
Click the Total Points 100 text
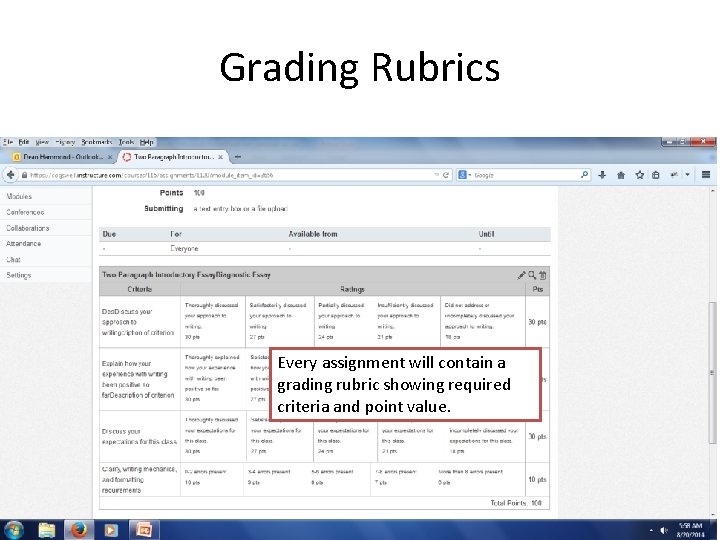(x=516, y=503)
